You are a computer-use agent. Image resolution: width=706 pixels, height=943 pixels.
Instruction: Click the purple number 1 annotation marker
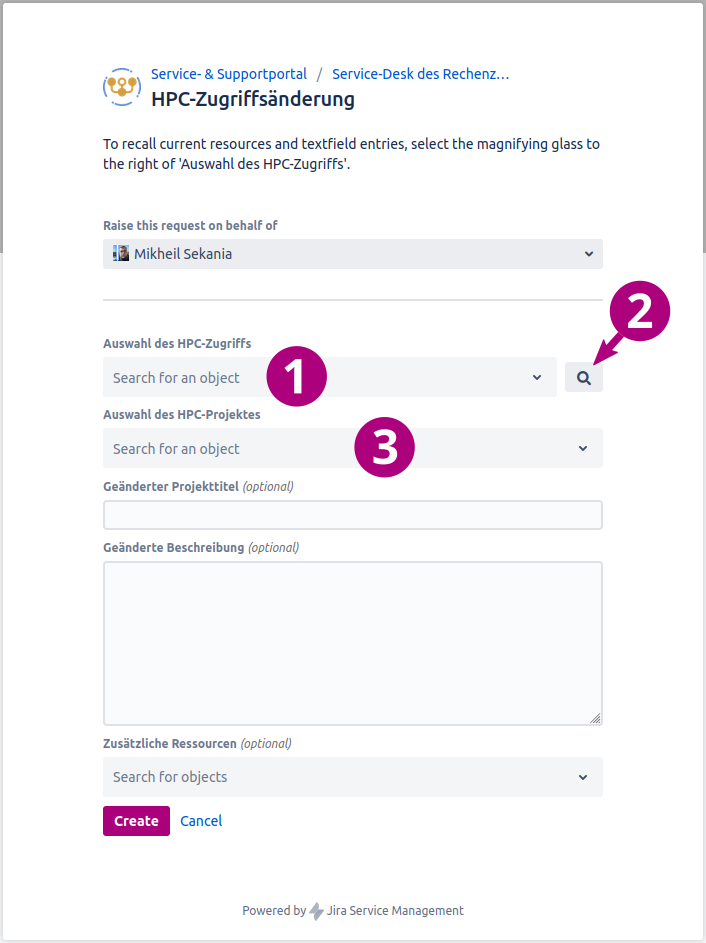click(x=296, y=376)
